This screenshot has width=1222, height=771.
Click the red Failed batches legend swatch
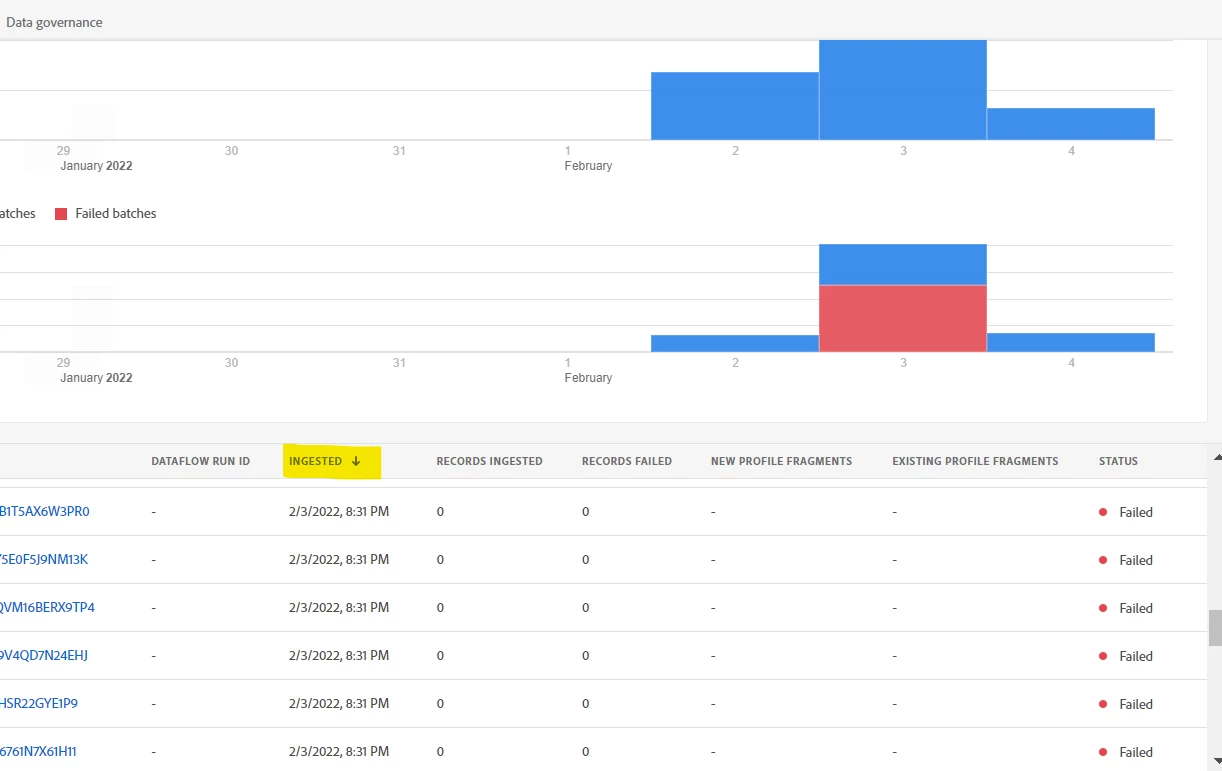tap(61, 213)
